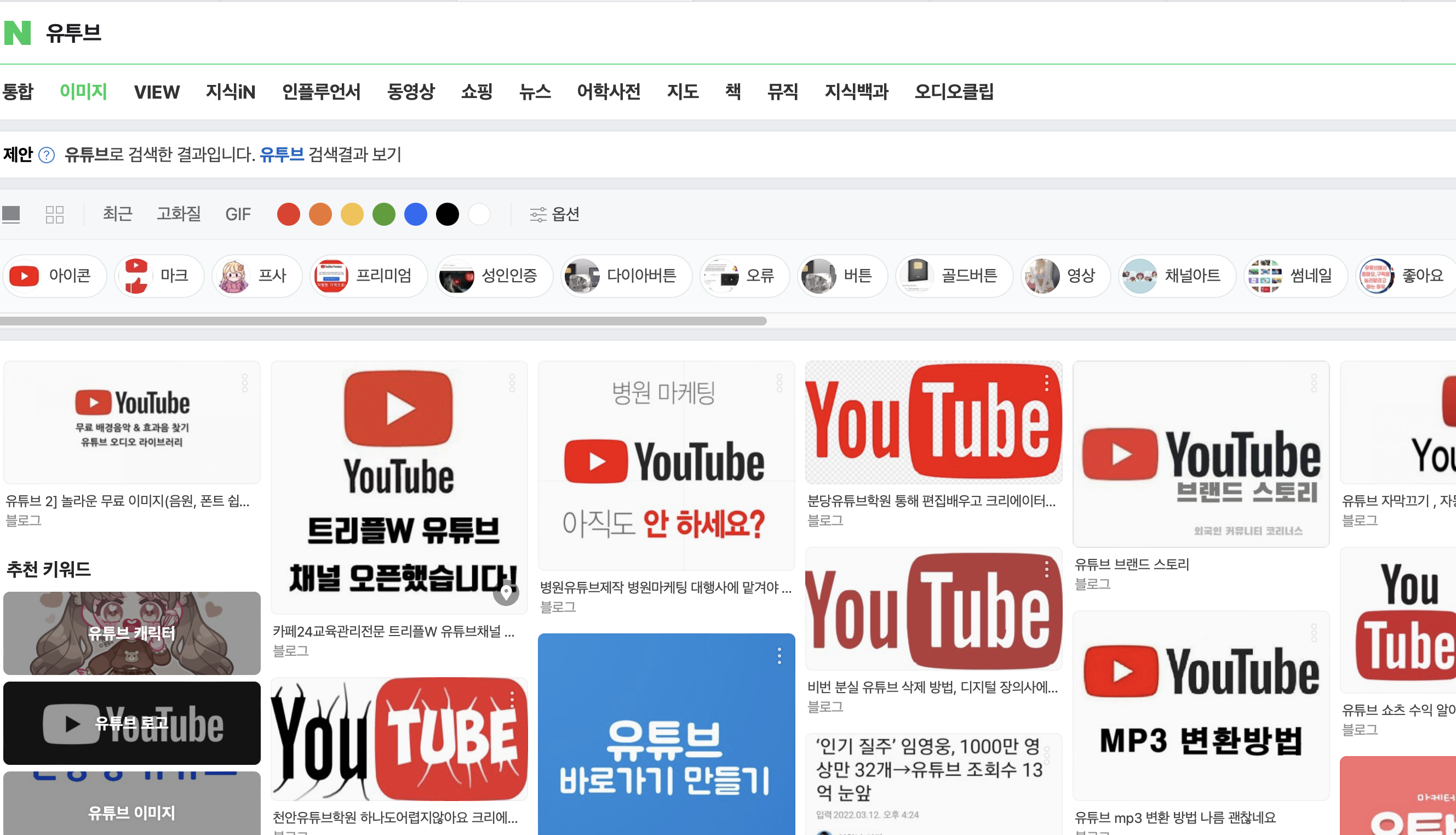The width and height of the screenshot is (1456, 835).
Task: Select the 아이콘 keyword chip
Action: click(55, 276)
